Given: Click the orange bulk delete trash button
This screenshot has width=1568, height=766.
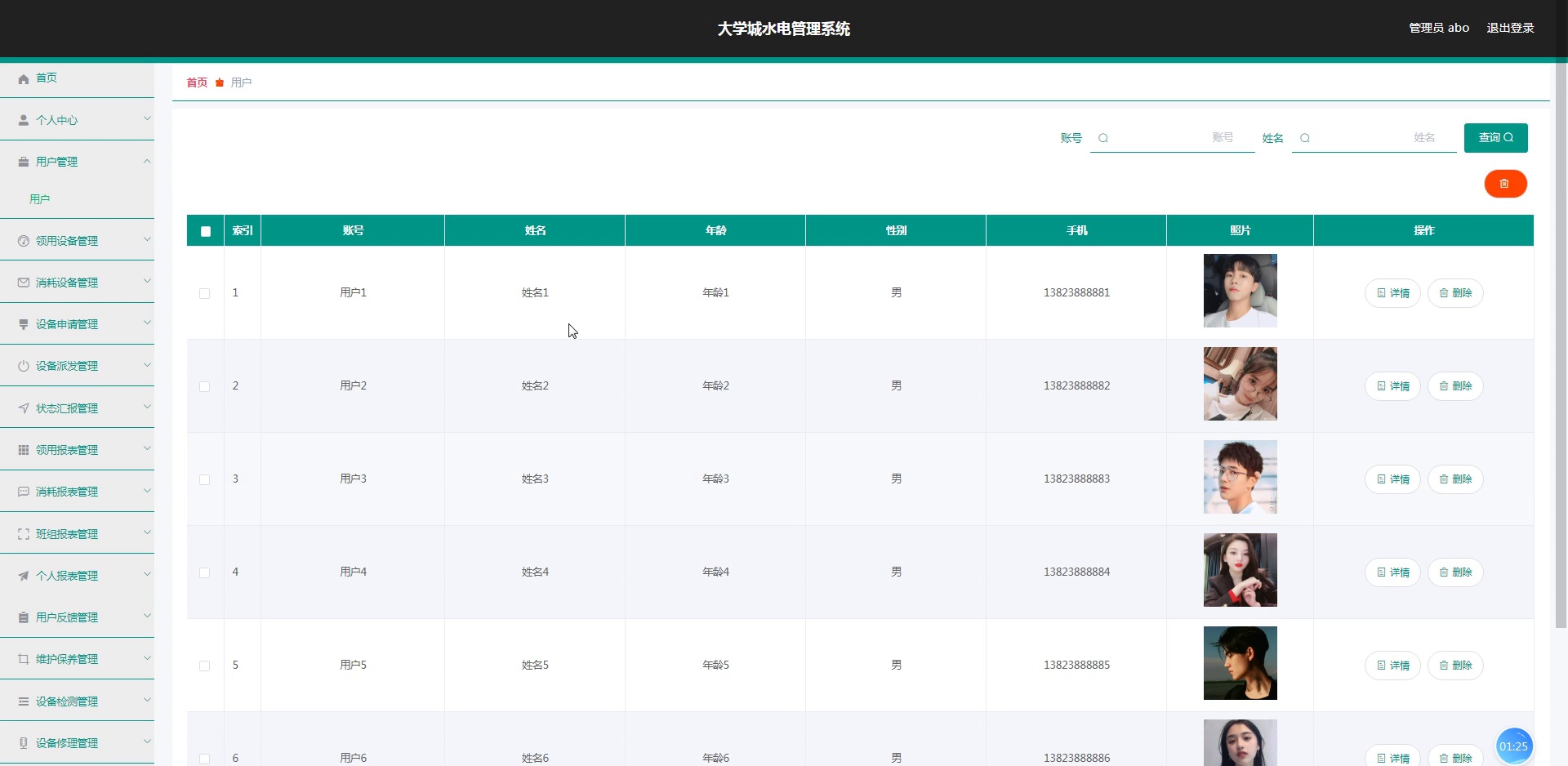Looking at the screenshot, I should (1505, 184).
